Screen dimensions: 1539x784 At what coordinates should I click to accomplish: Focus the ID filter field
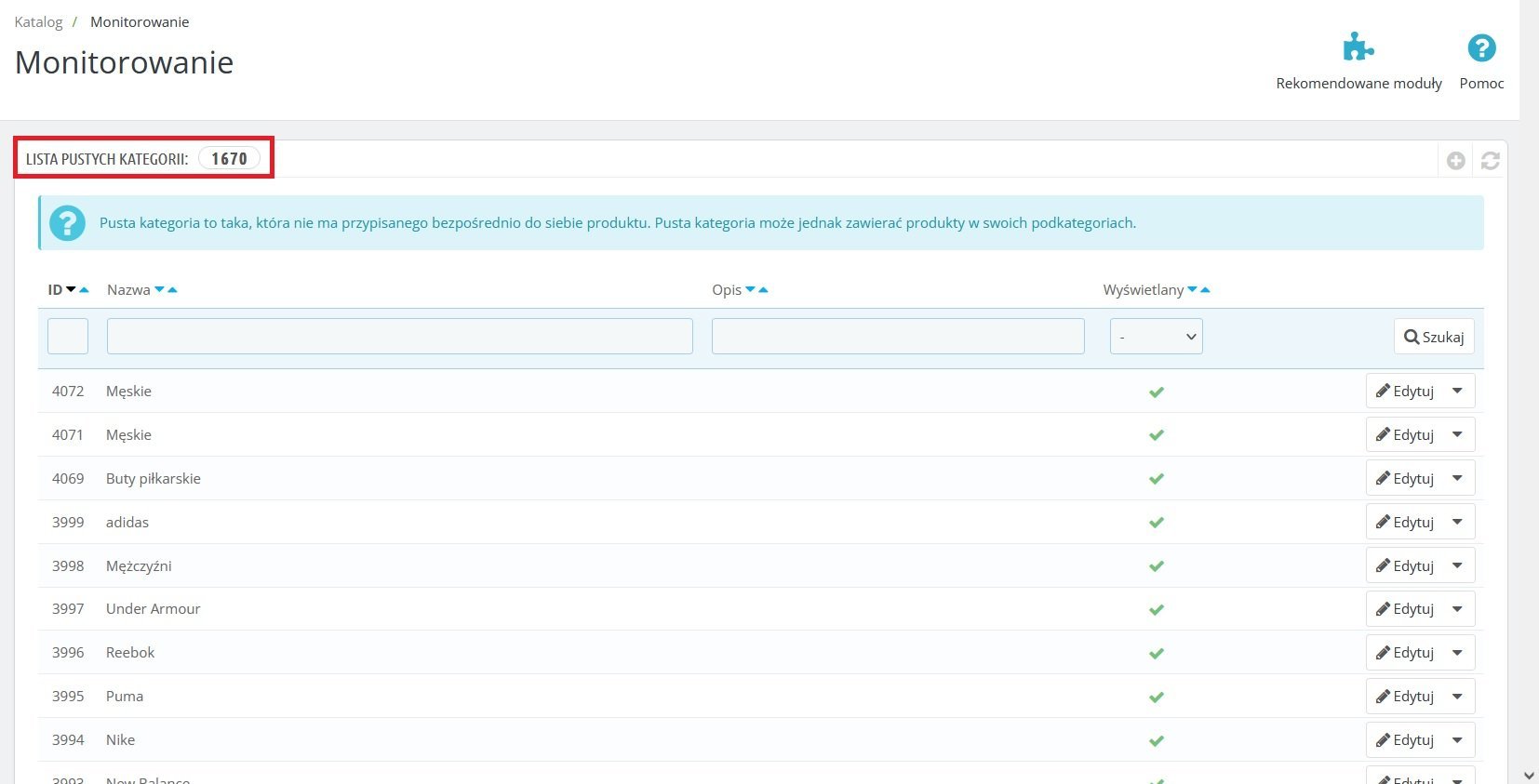(x=68, y=336)
